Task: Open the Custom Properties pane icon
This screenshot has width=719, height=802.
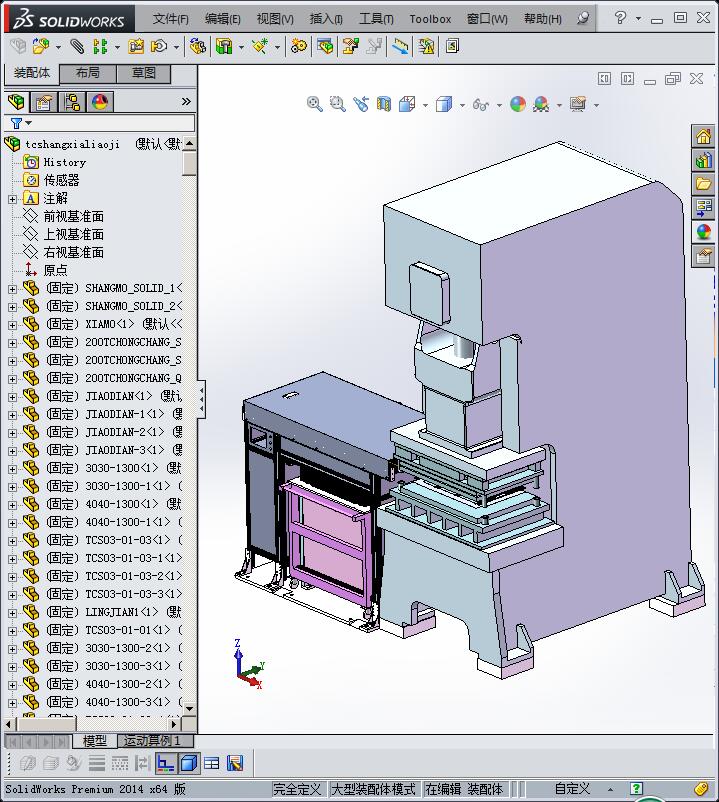Action: point(703,256)
